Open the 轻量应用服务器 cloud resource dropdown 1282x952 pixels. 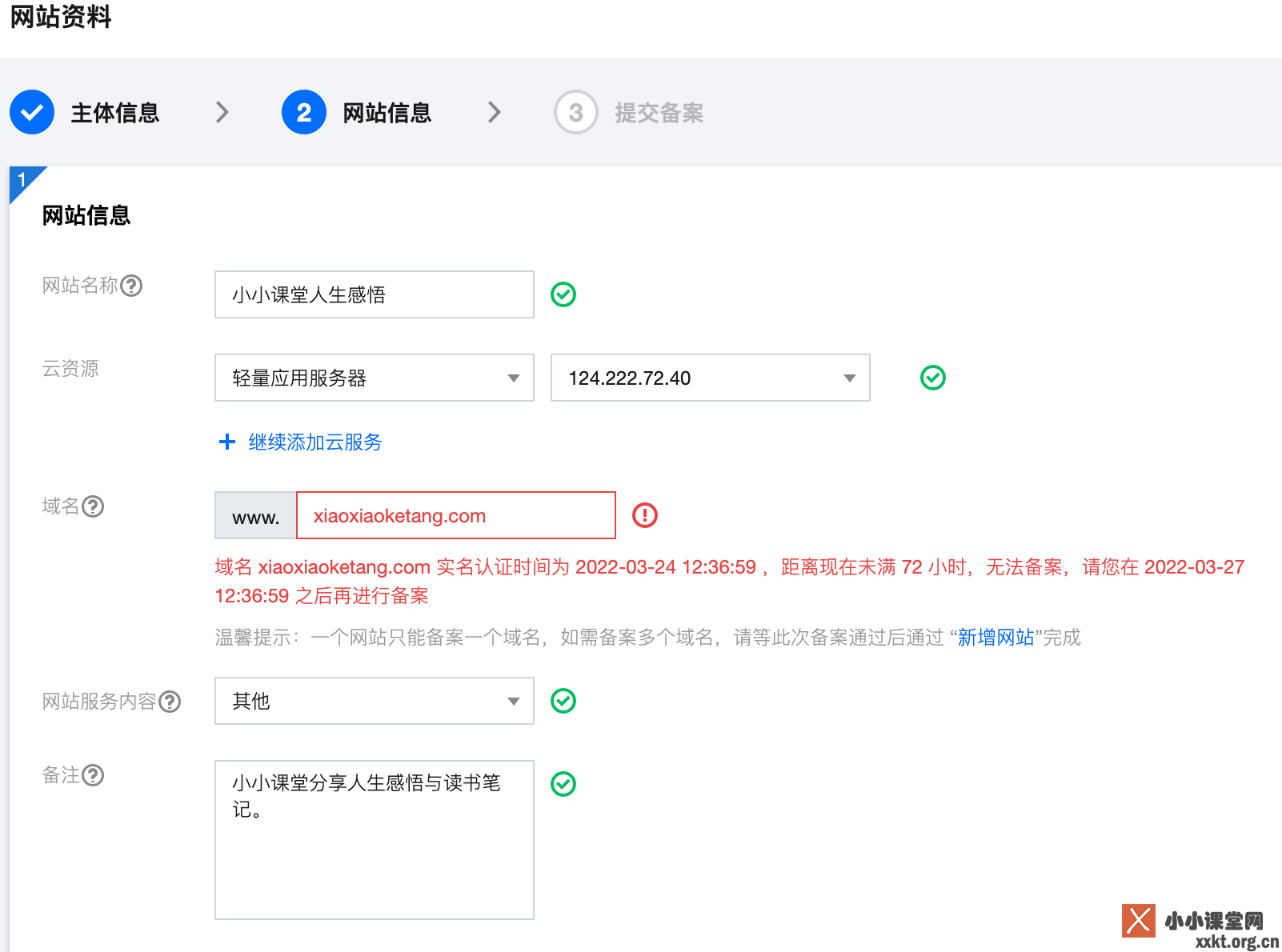[375, 378]
